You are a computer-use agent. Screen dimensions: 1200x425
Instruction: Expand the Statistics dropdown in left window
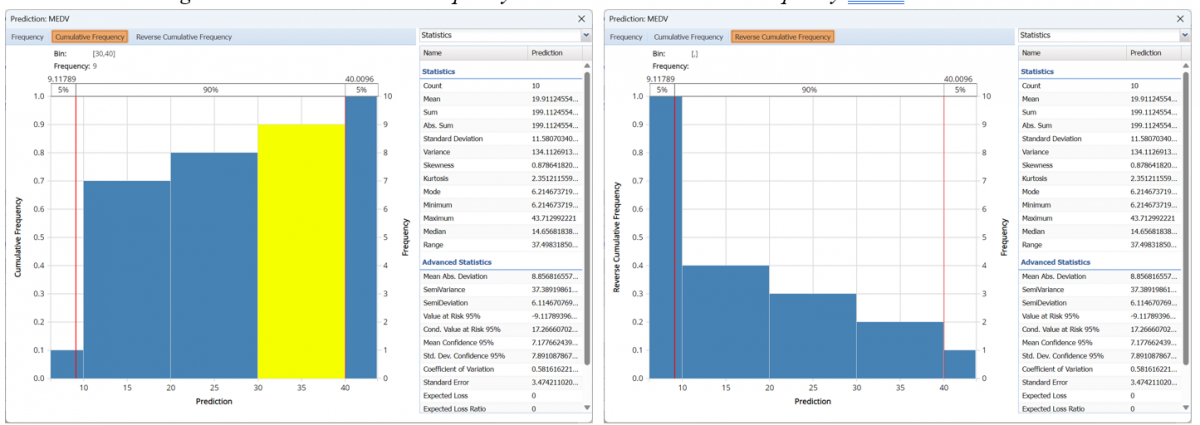(585, 35)
